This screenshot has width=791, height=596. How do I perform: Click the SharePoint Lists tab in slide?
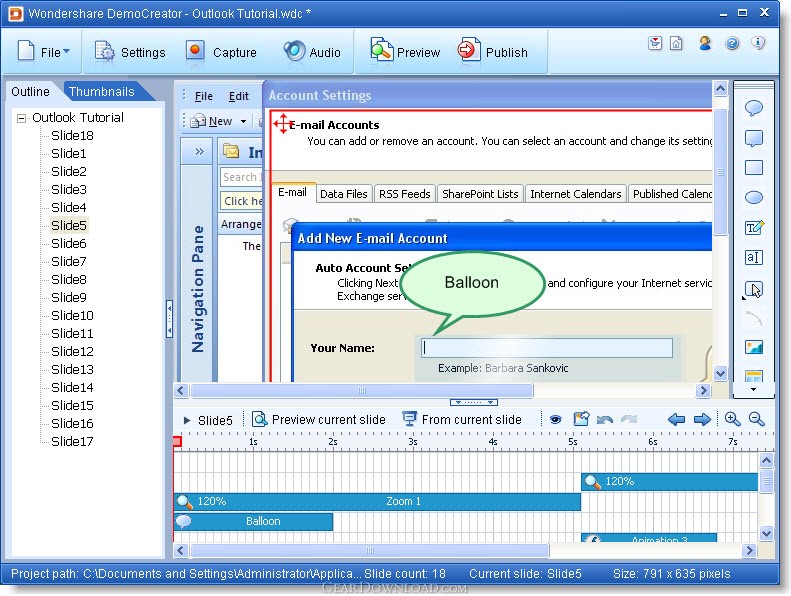point(480,194)
